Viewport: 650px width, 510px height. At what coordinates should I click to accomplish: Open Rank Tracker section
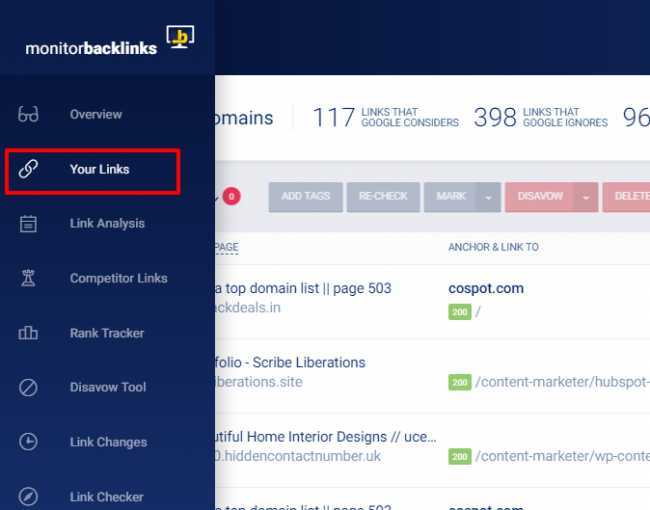point(107,333)
